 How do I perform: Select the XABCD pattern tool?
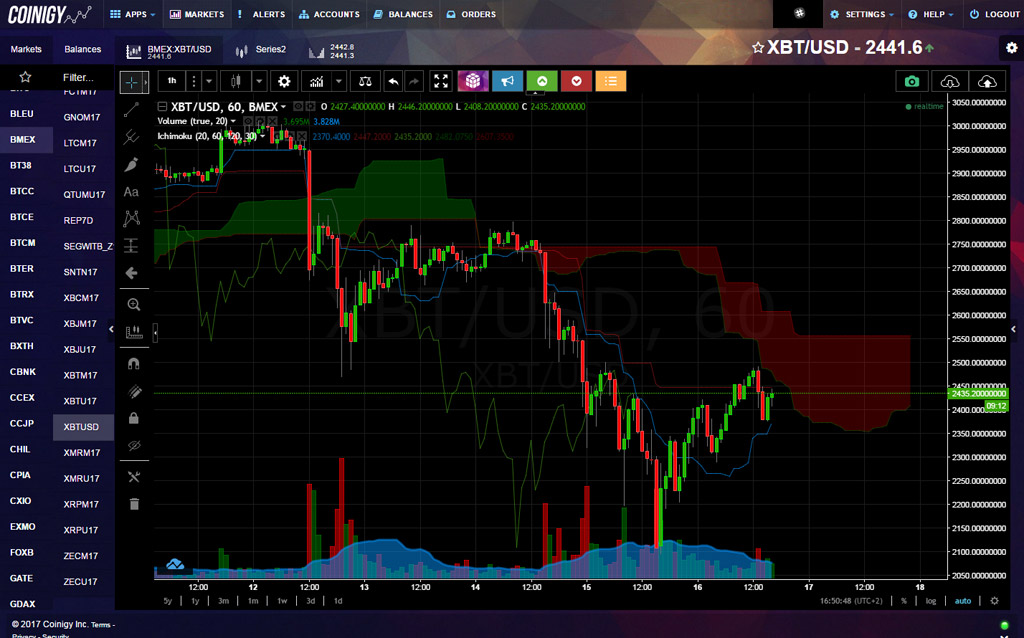[131, 219]
